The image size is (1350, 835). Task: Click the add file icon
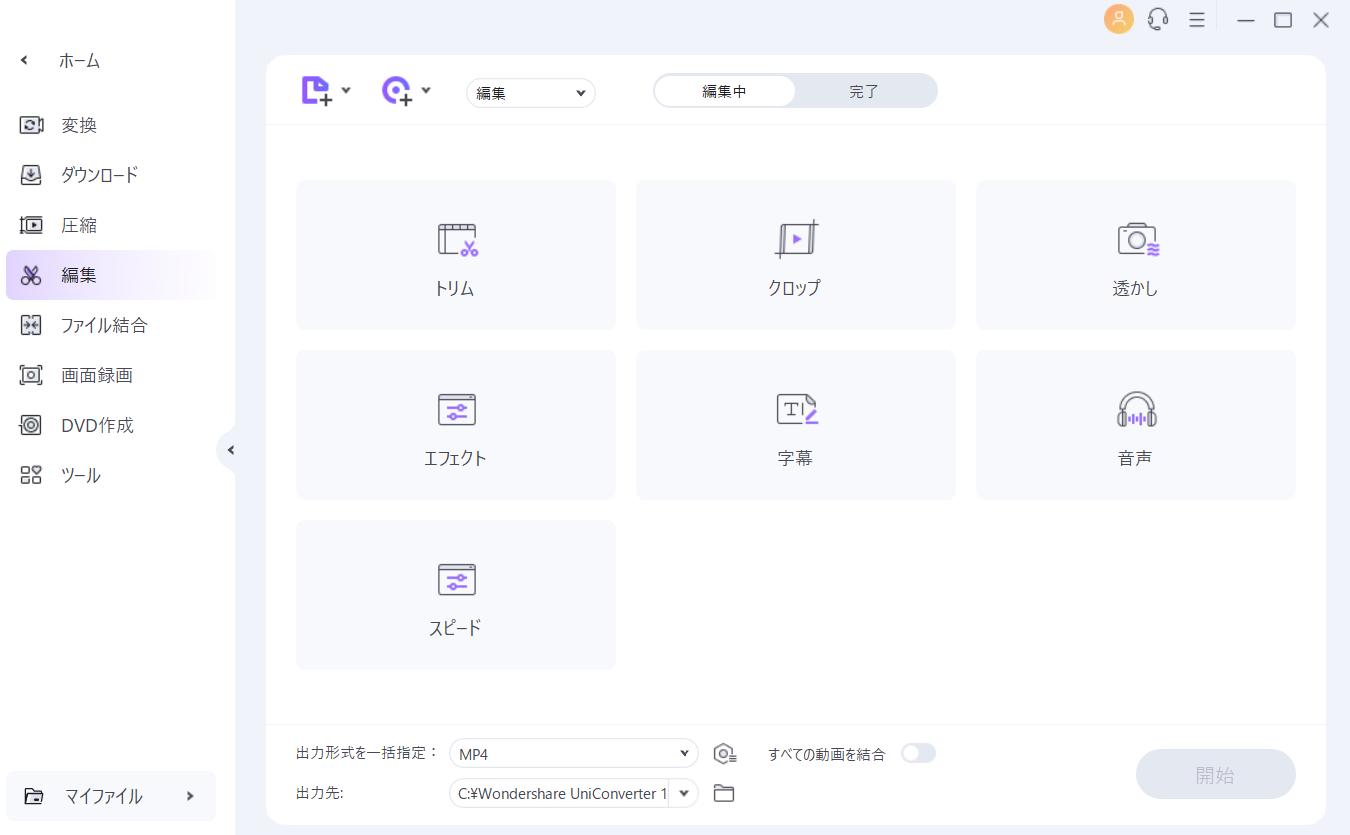click(316, 91)
